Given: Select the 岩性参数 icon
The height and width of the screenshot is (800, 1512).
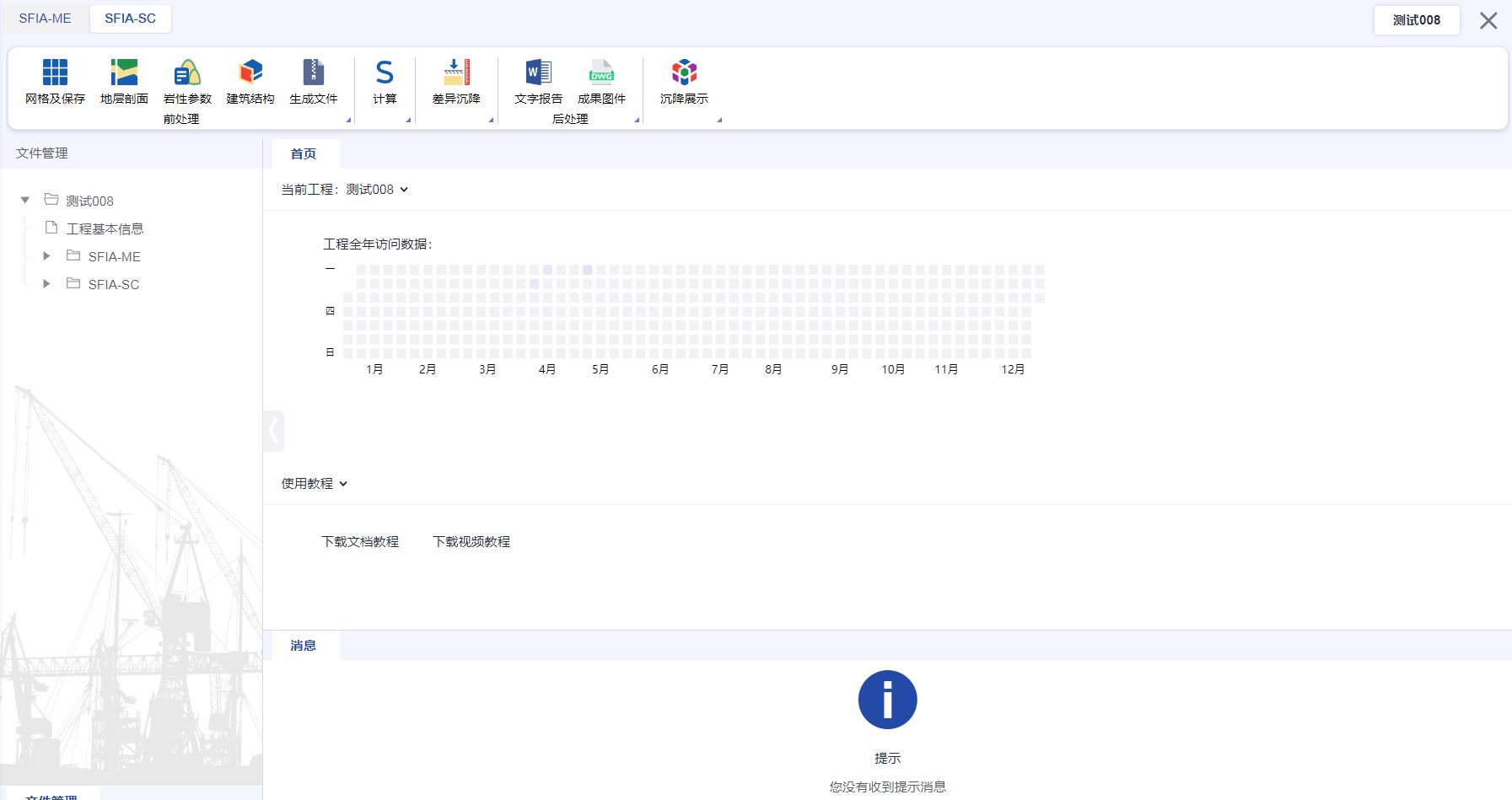Looking at the screenshot, I should 187,73.
